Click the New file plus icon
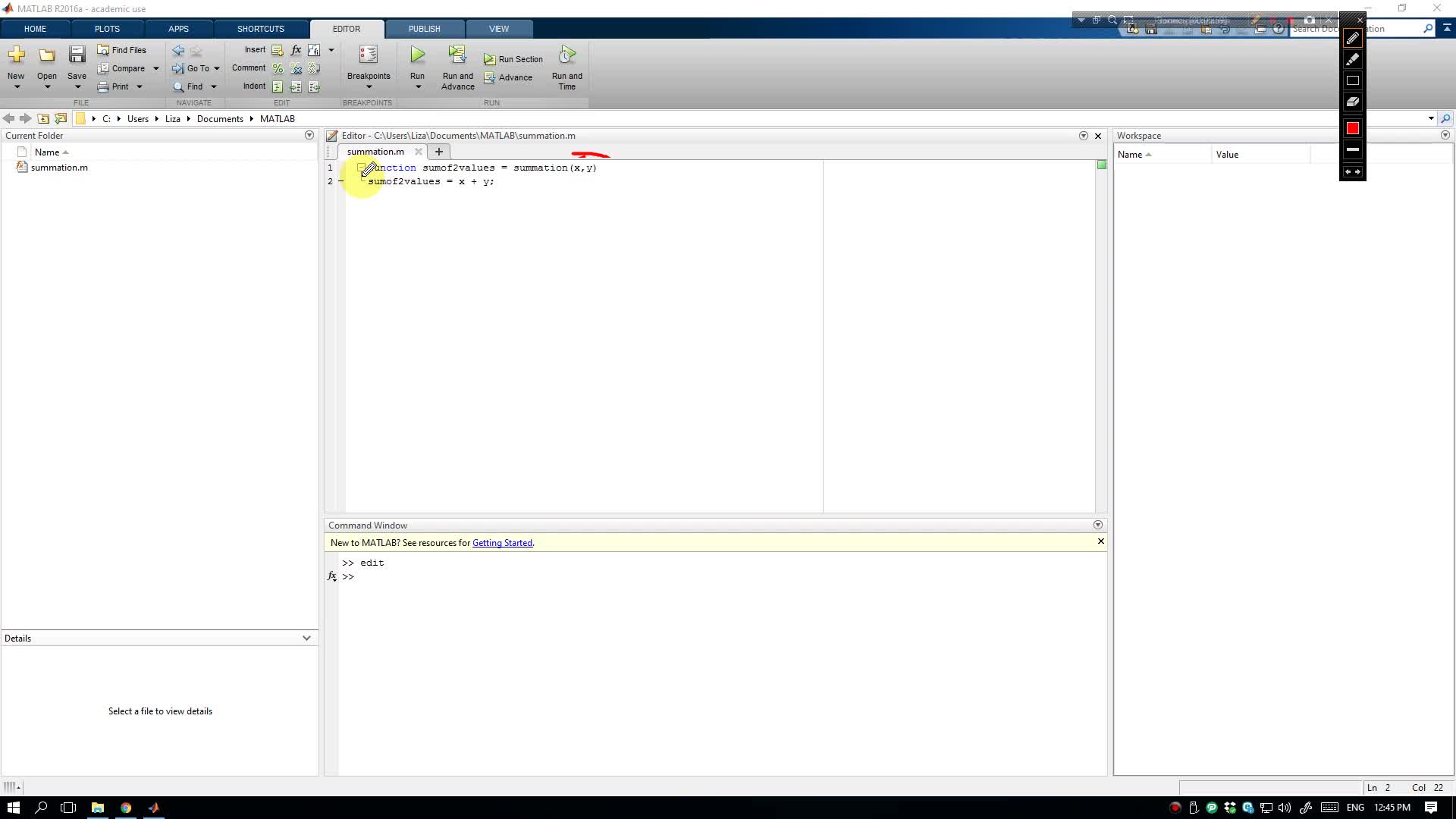The height and width of the screenshot is (819, 1456). [16, 55]
